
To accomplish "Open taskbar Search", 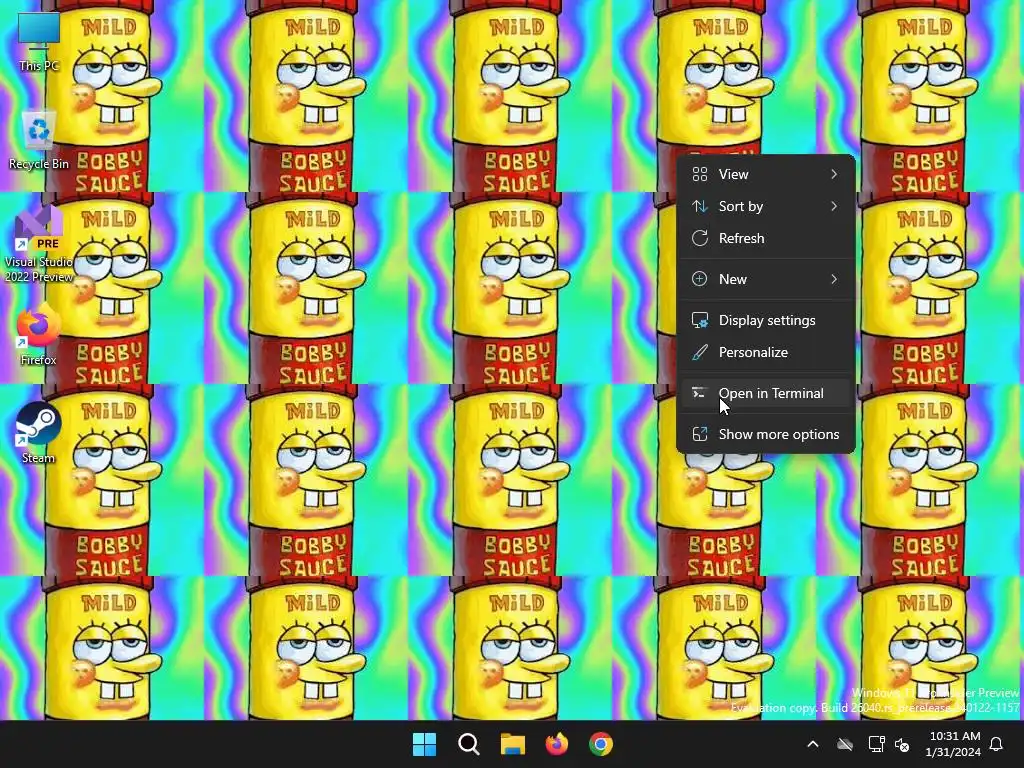I will click(469, 744).
